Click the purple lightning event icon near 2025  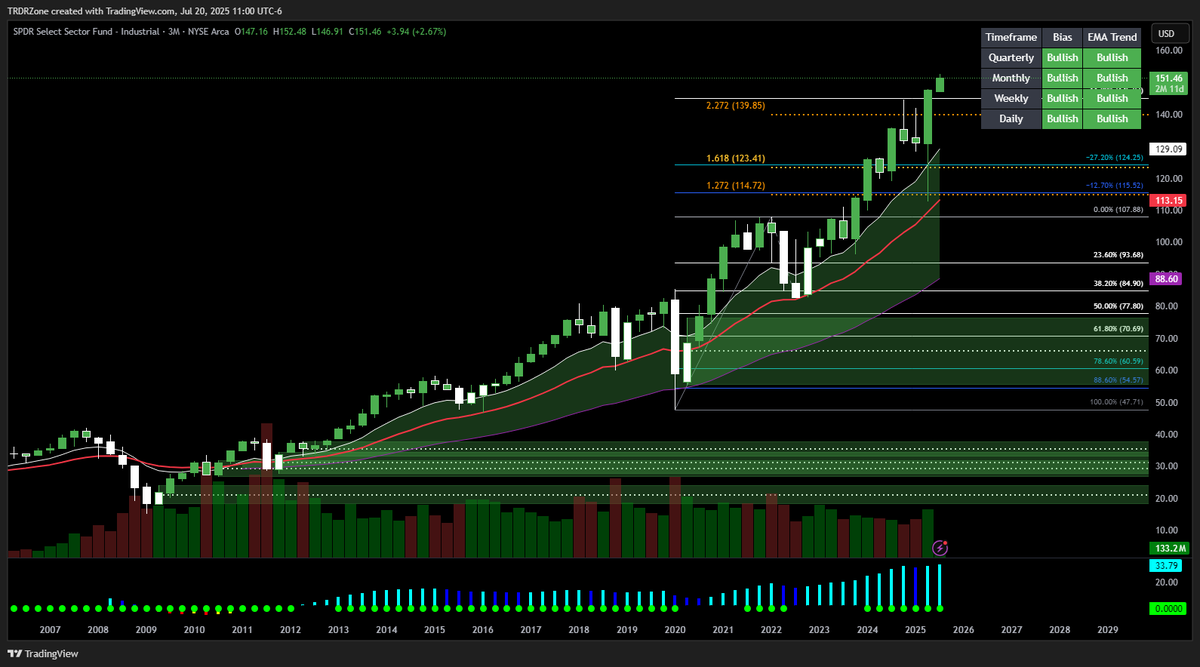point(940,547)
